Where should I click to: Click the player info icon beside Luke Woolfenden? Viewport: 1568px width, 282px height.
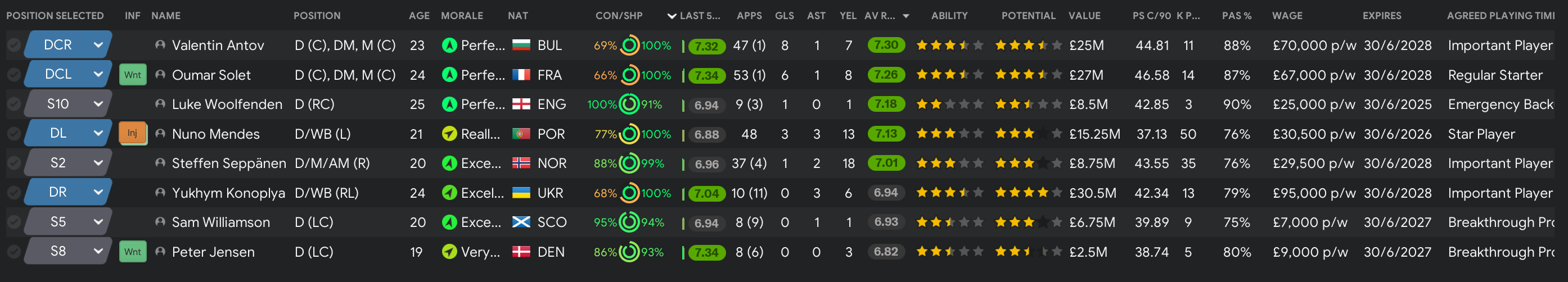[160, 104]
